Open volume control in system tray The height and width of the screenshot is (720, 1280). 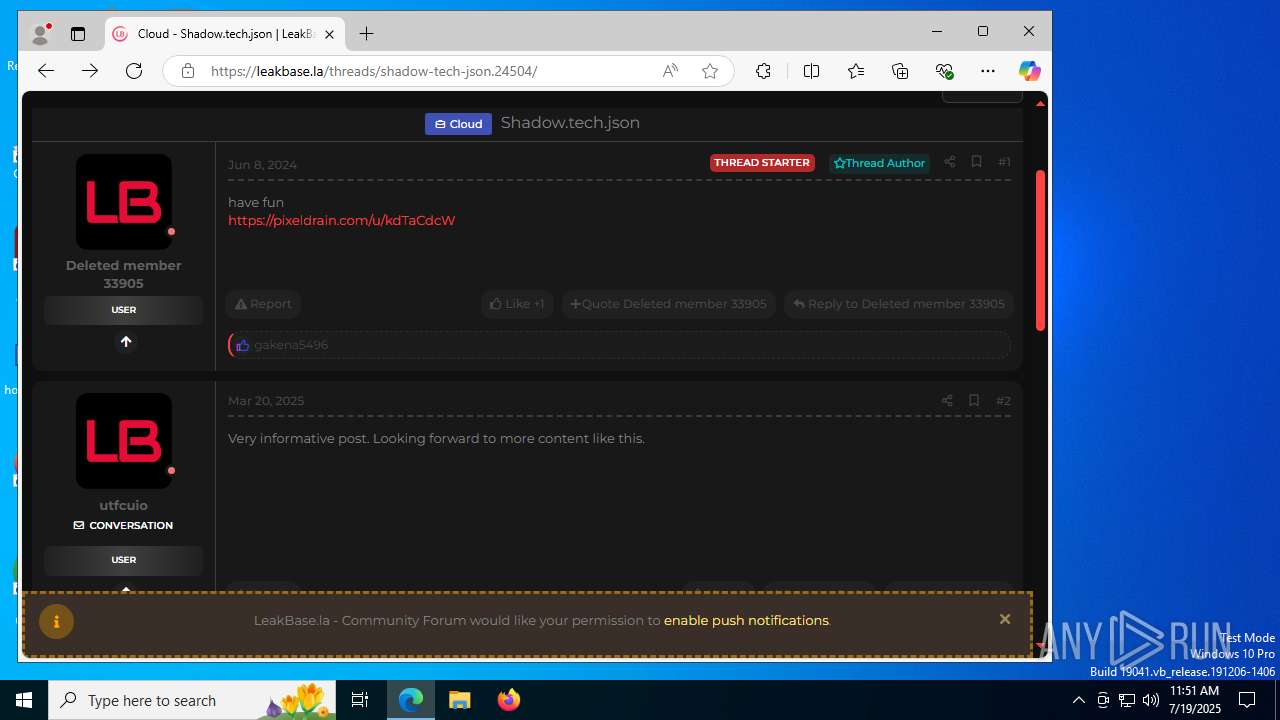coord(1150,700)
